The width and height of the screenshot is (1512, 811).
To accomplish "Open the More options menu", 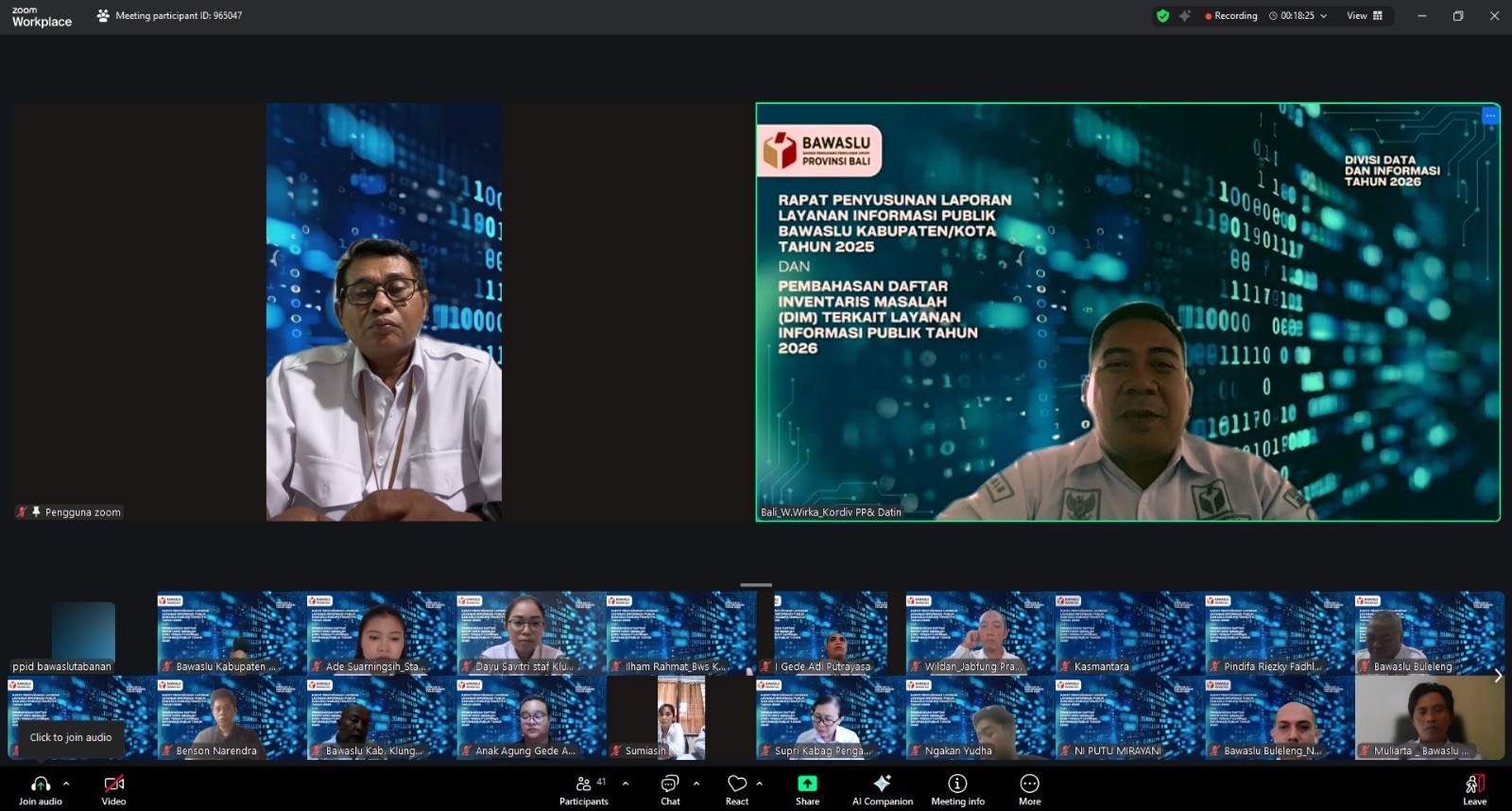I will pyautogui.click(x=1029, y=790).
